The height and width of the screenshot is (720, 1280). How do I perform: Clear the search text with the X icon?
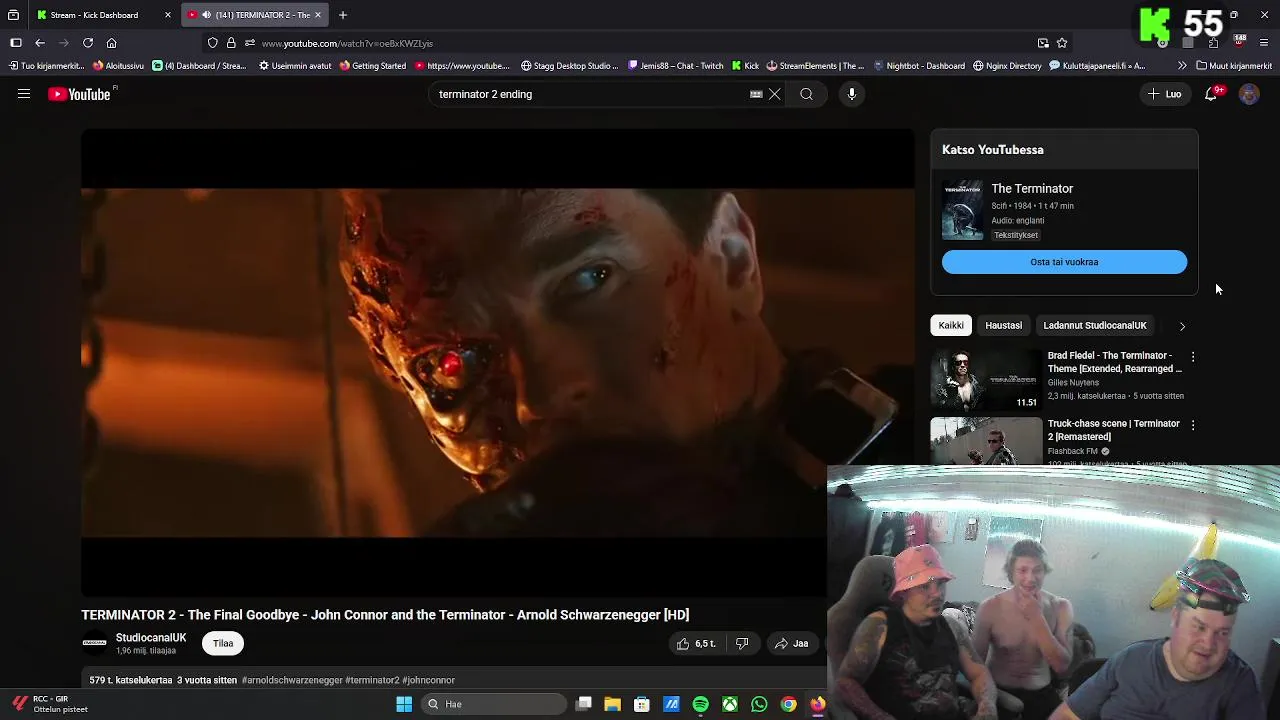[x=775, y=94]
